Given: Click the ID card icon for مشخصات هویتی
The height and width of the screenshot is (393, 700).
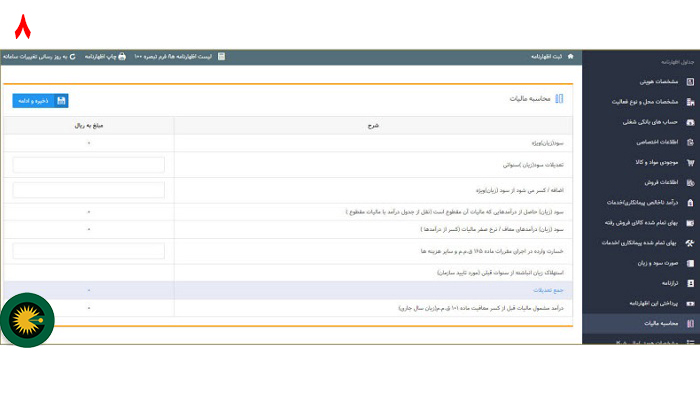Looking at the screenshot, I should (x=690, y=82).
